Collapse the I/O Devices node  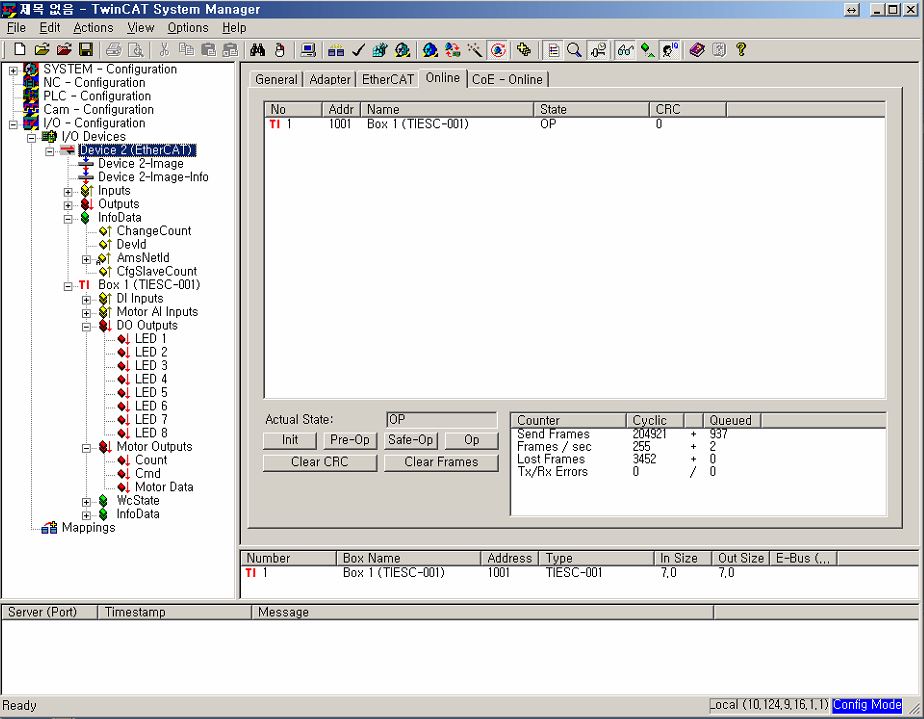coord(32,138)
